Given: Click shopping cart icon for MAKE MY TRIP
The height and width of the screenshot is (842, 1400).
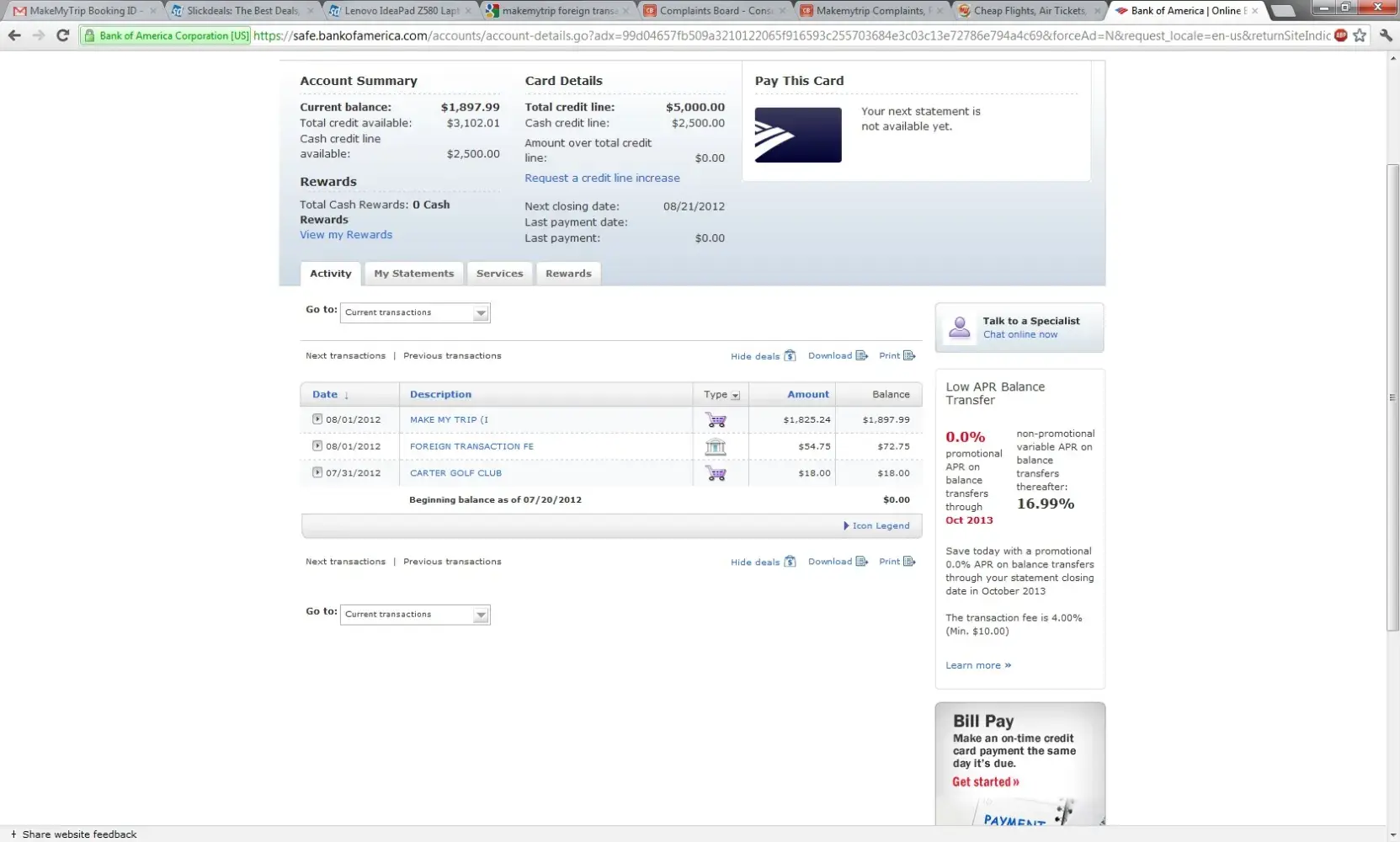Looking at the screenshot, I should pos(716,419).
